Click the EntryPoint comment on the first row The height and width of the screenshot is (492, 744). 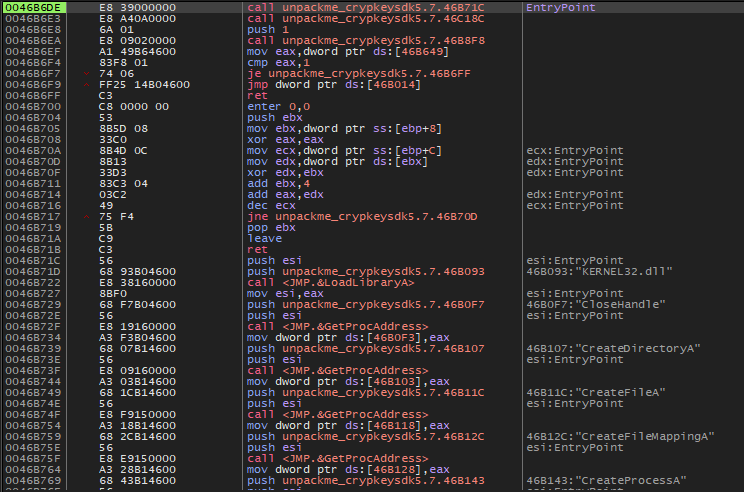pyautogui.click(x=560, y=8)
